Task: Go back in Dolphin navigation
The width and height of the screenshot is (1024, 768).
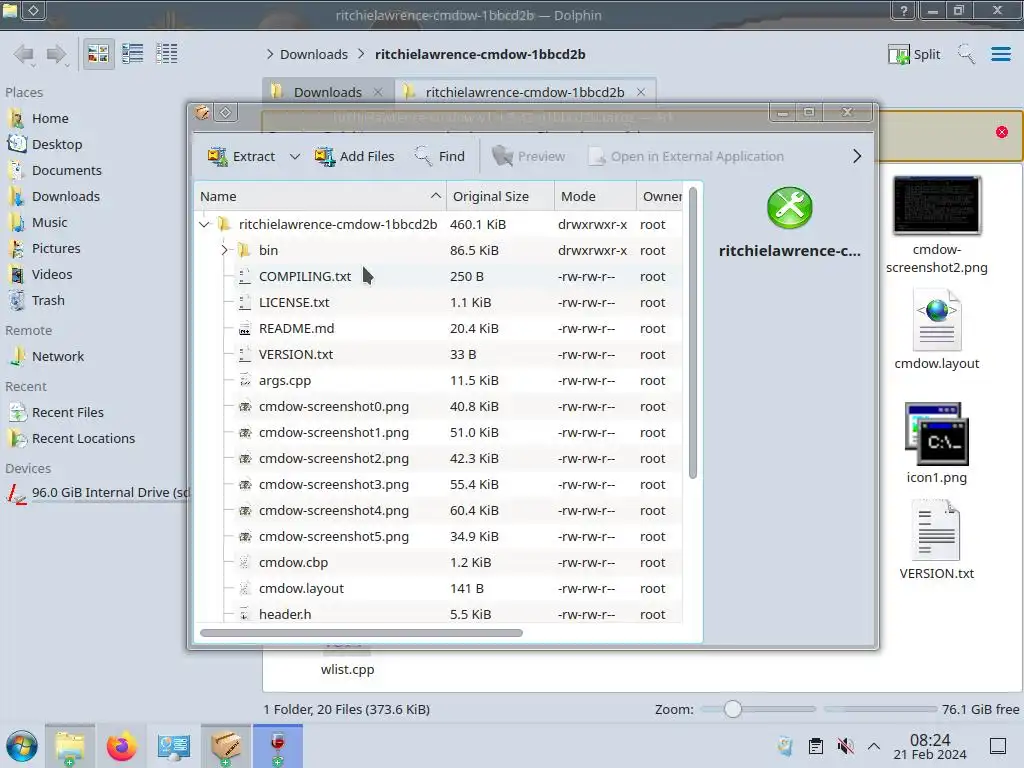Action: pyautogui.click(x=24, y=54)
